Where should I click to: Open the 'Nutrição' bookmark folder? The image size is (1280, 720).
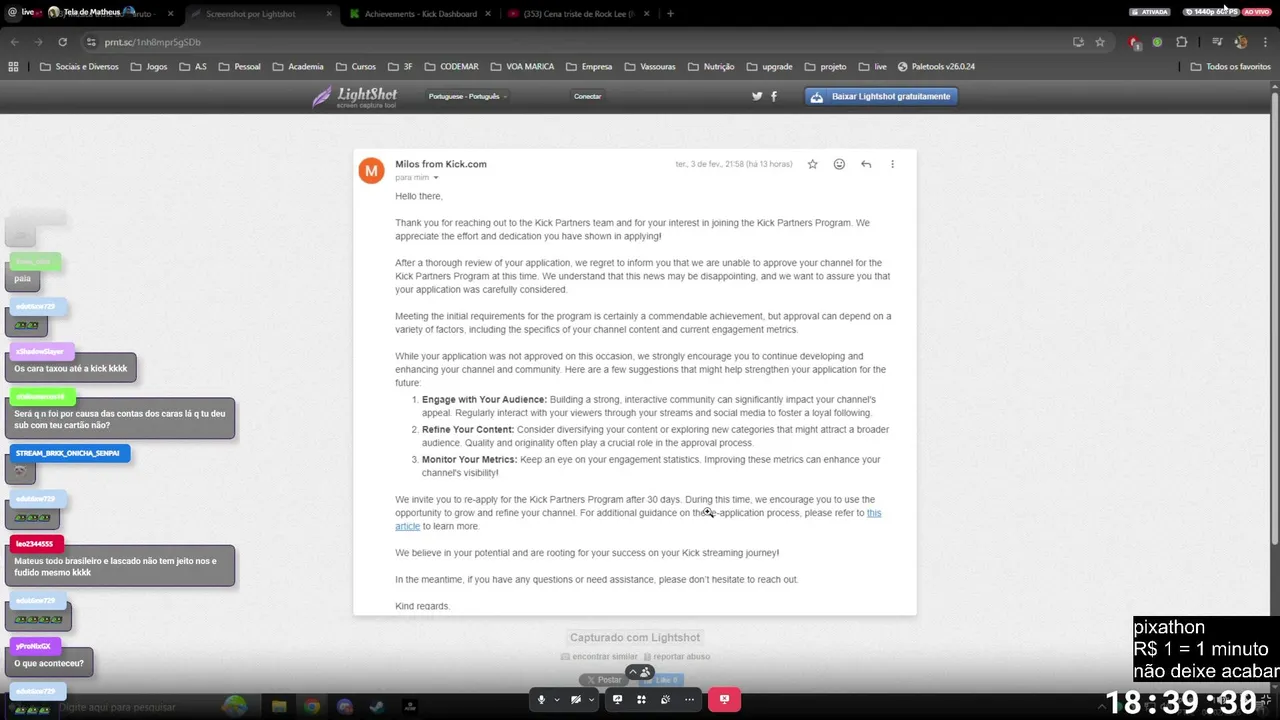click(x=710, y=67)
